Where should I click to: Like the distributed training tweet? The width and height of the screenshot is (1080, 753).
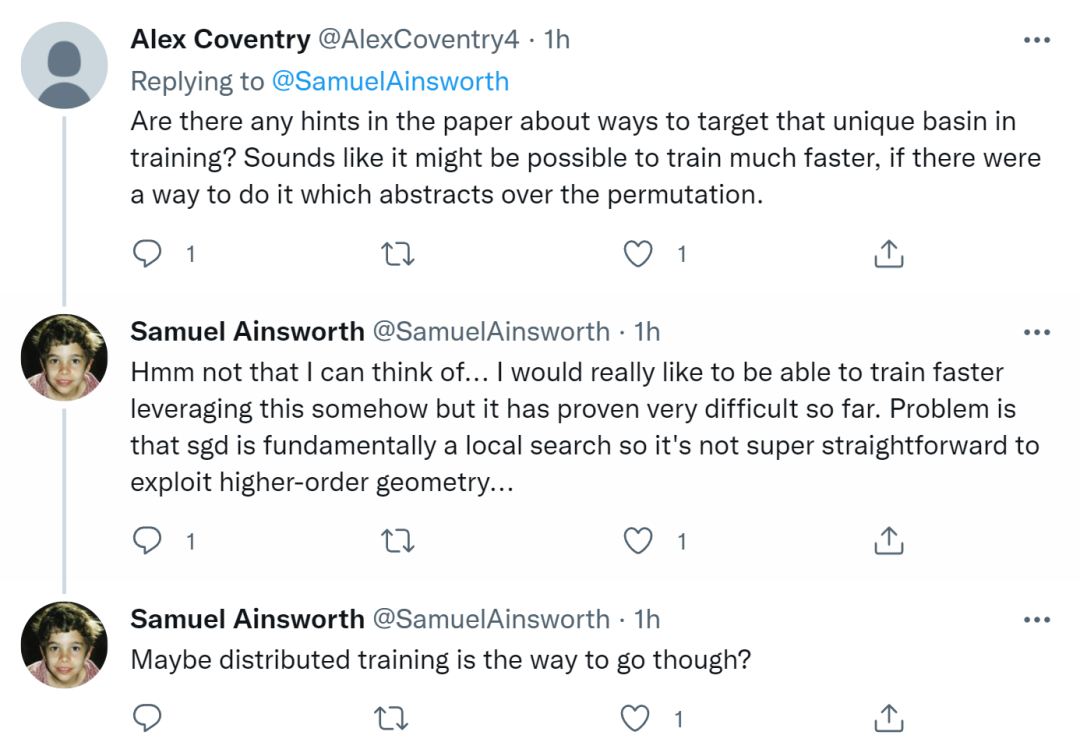click(638, 717)
